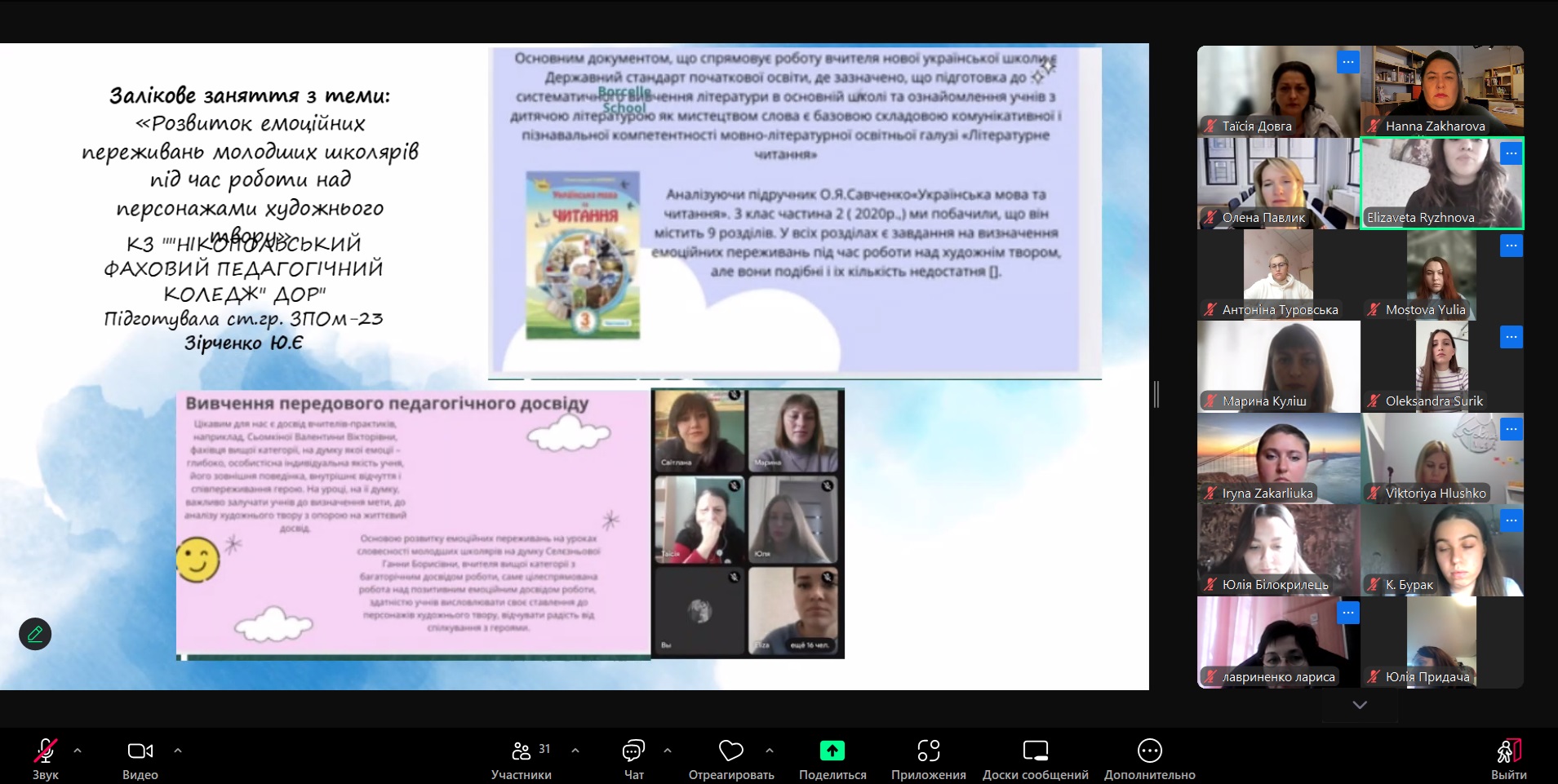Expand reactions options arrow
Image resolution: width=1558 pixels, height=784 pixels.
[770, 750]
